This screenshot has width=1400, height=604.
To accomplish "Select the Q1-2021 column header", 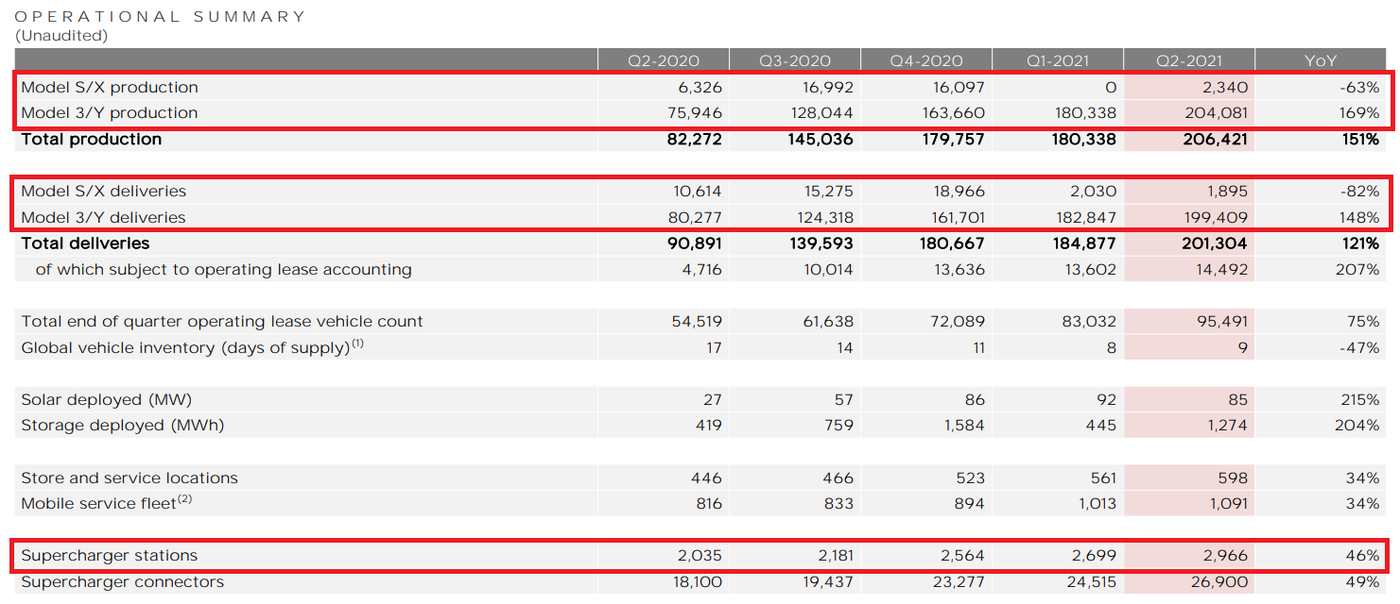I will [1057, 61].
